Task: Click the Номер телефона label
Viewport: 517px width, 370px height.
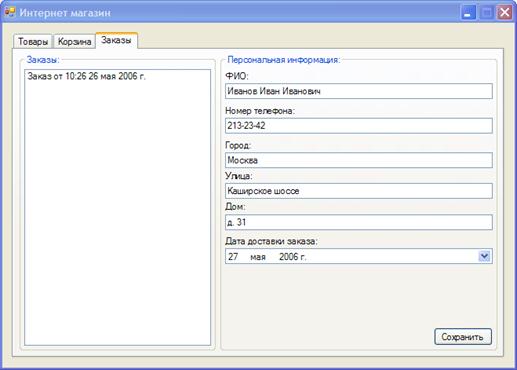Action: [260, 111]
